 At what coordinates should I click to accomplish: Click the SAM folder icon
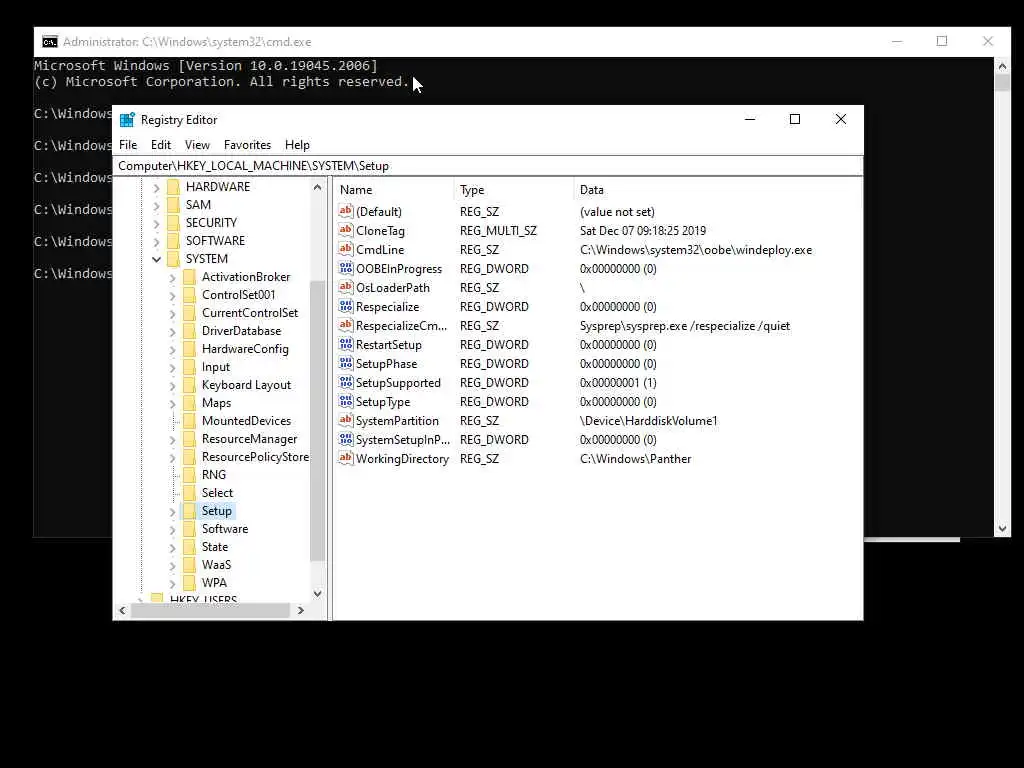(173, 204)
